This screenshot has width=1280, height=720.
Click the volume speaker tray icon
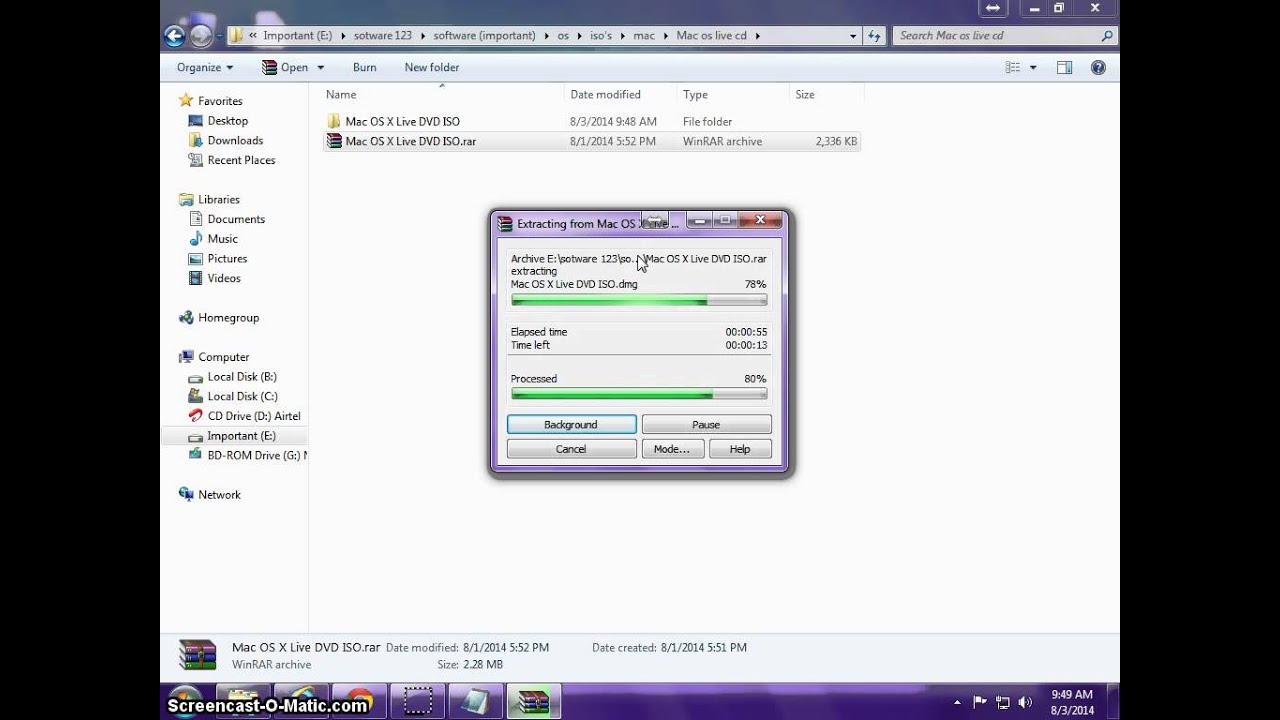1026,702
